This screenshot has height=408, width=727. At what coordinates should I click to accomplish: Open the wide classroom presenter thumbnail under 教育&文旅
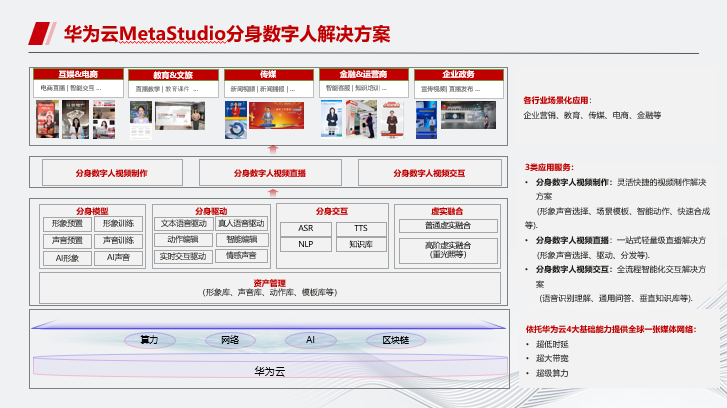tap(180, 115)
